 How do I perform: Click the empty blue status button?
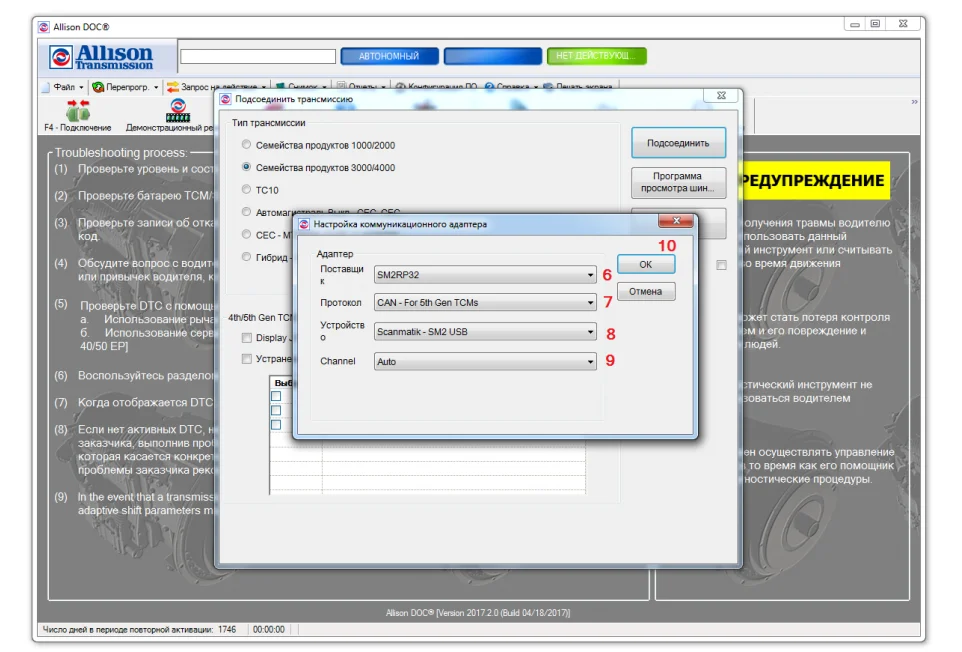[493, 56]
